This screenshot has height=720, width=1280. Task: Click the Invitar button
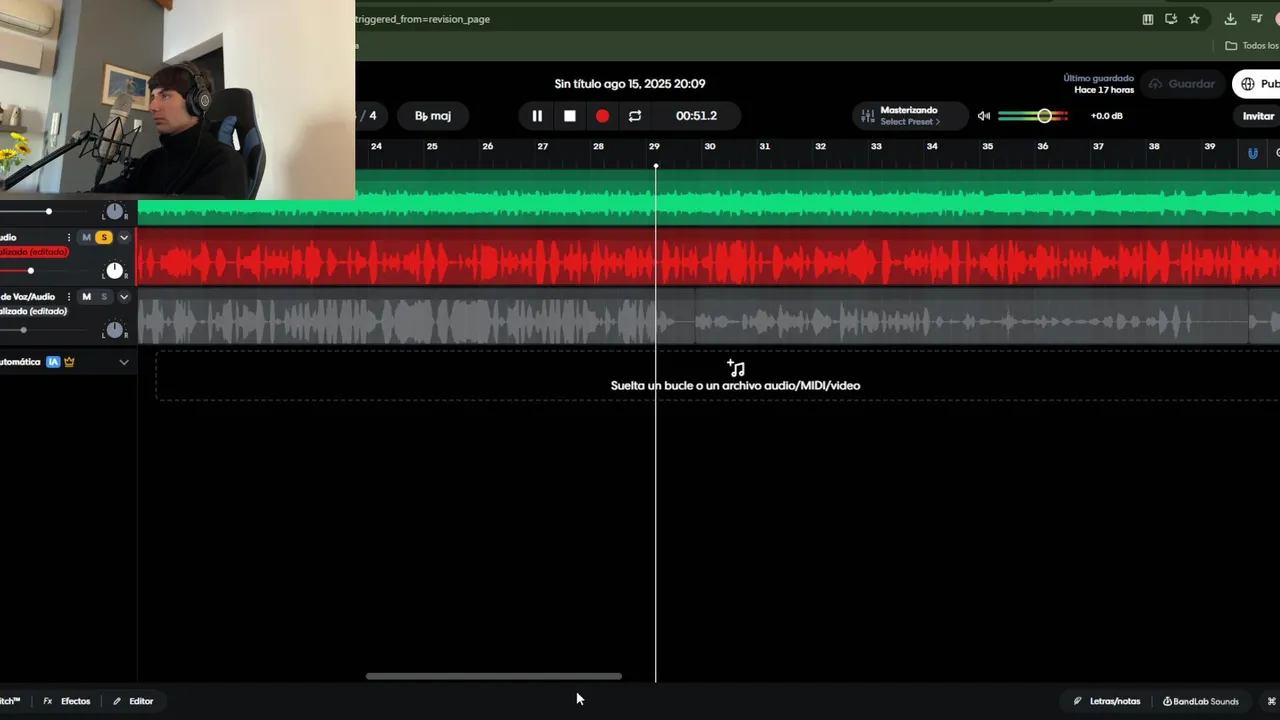1258,116
